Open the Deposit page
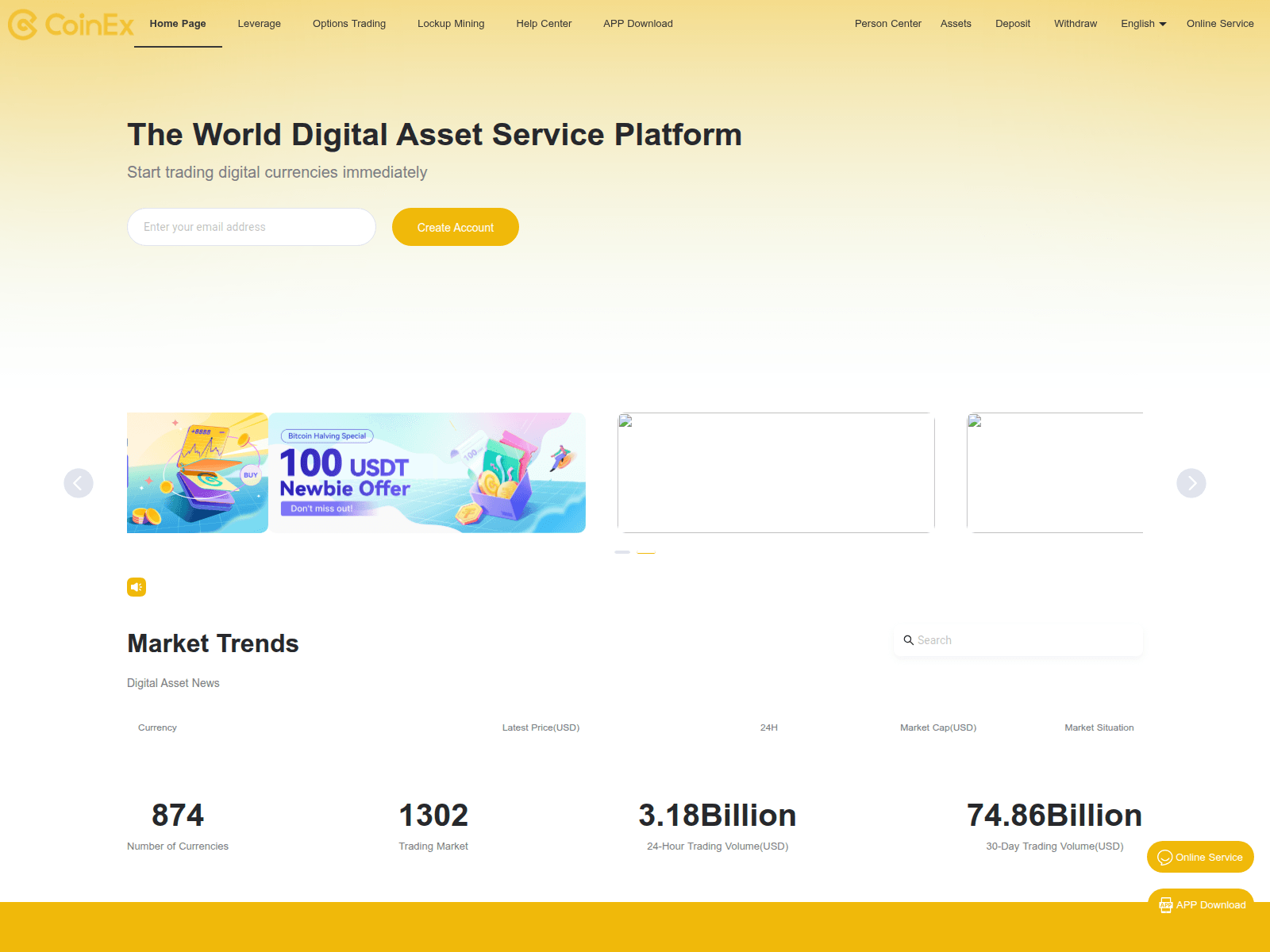This screenshot has width=1270, height=952. 1012,24
